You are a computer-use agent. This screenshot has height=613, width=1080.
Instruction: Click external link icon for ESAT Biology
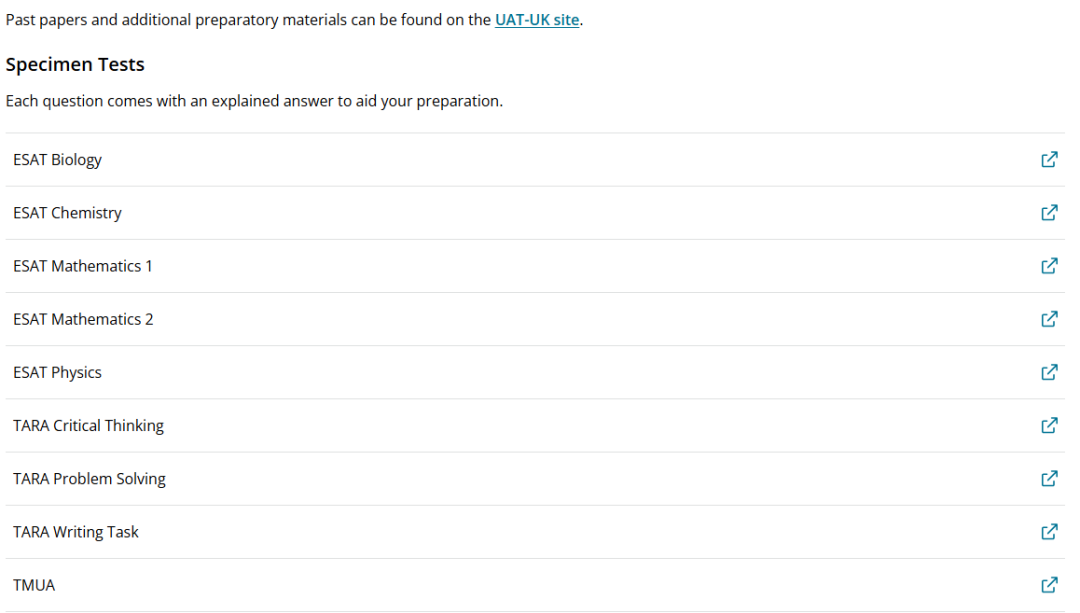tap(1049, 159)
